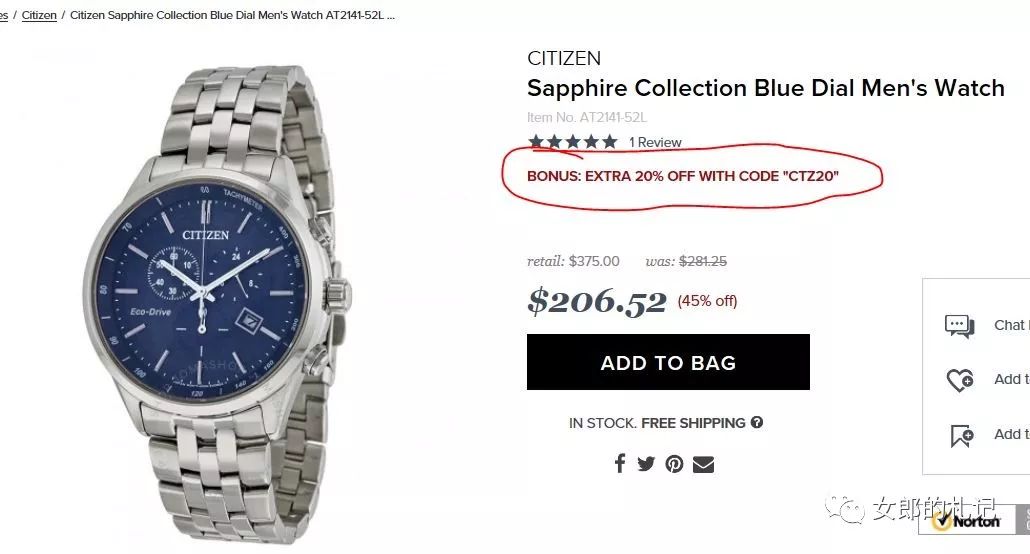Click the five-star rating
Screen dimensions: 1030x554
572,142
